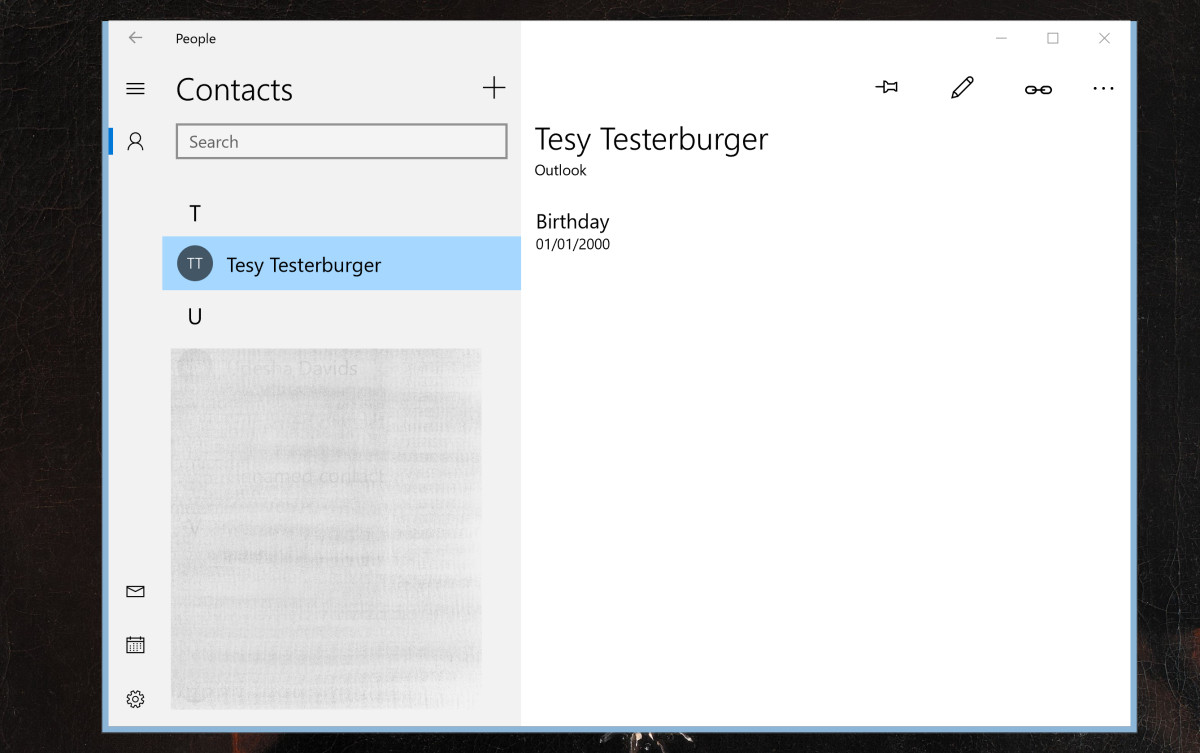Jump using the letter T header
The width and height of the screenshot is (1200, 753).
195,213
